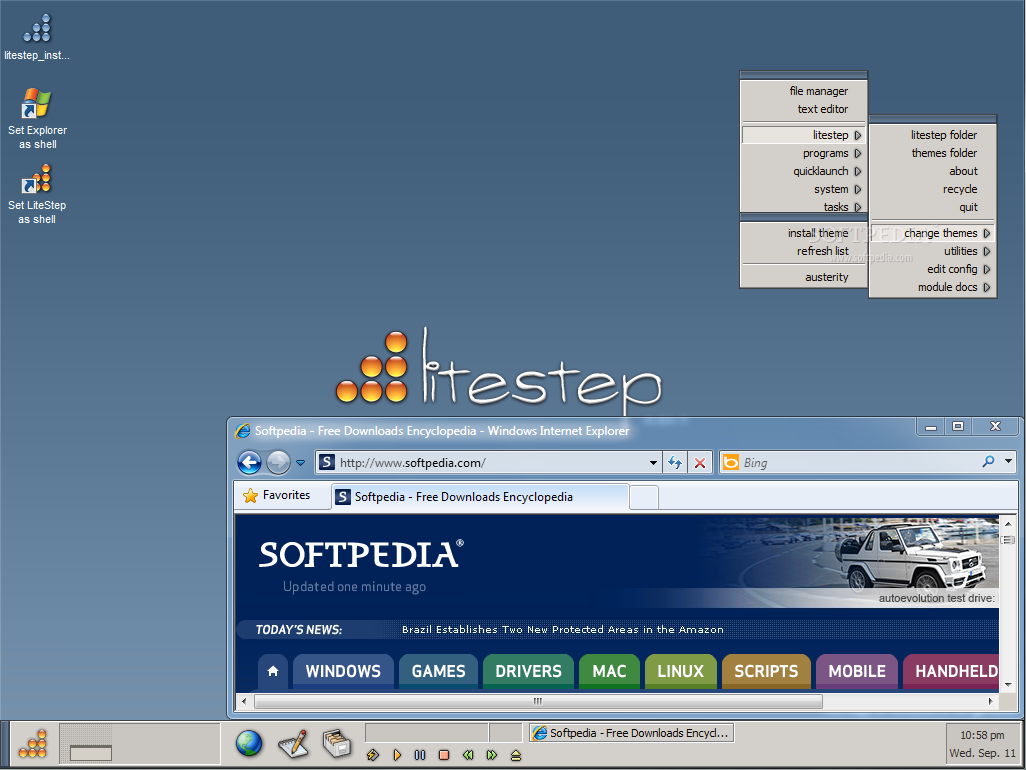Refresh the page in Internet Explorer
1026x770 pixels.
point(675,463)
